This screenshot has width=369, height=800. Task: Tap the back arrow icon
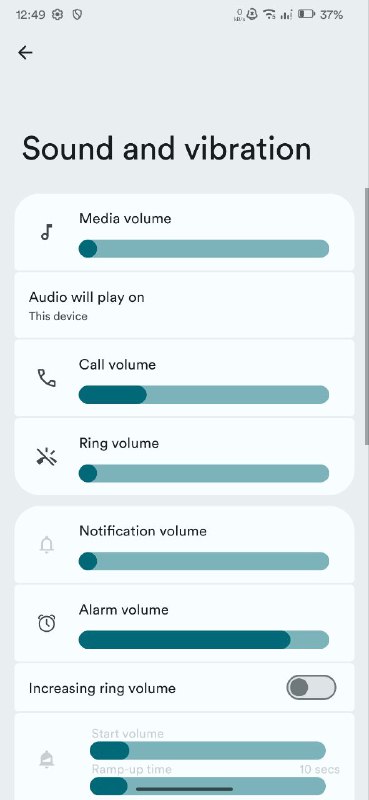click(x=25, y=53)
